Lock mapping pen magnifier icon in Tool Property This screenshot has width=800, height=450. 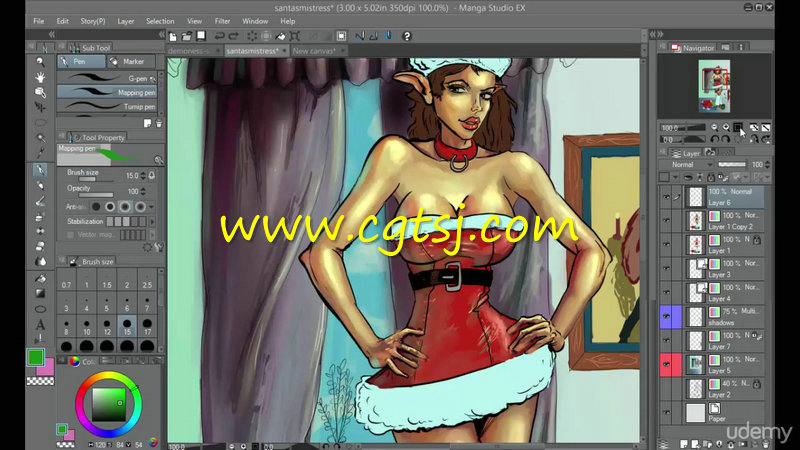[x=159, y=160]
